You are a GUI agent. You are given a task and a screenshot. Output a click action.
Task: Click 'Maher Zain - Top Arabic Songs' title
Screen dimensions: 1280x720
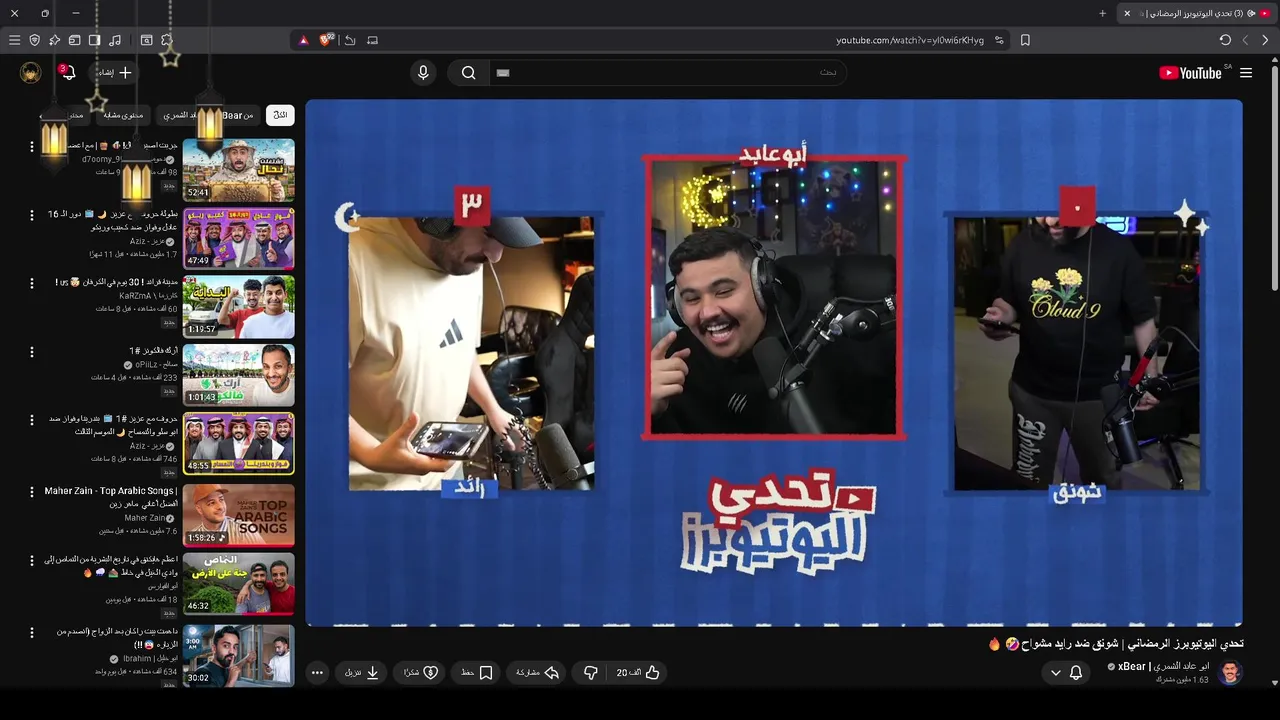(111, 497)
